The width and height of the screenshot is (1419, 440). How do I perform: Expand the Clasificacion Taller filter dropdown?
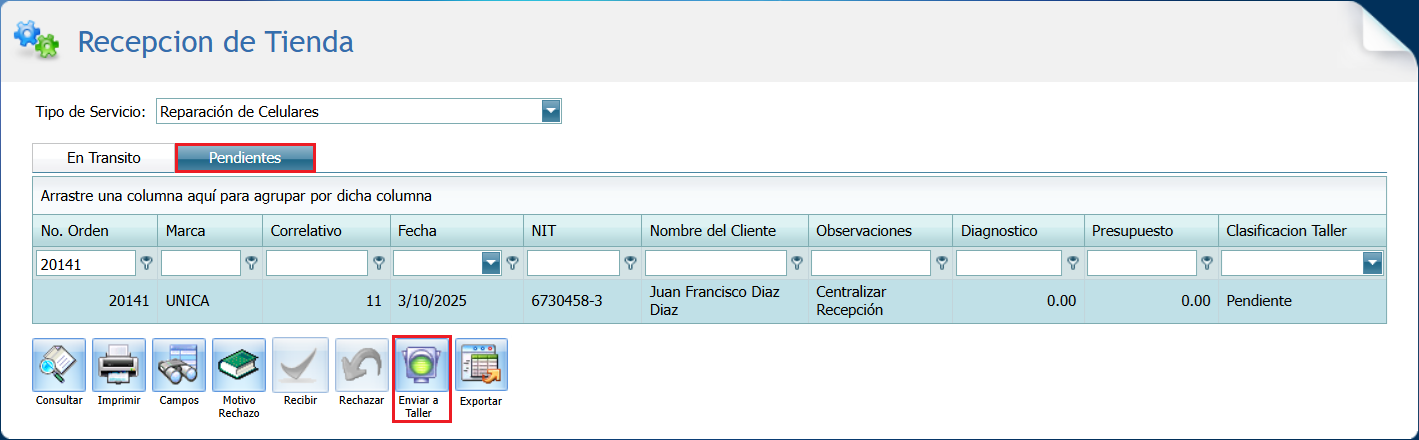click(x=1373, y=263)
